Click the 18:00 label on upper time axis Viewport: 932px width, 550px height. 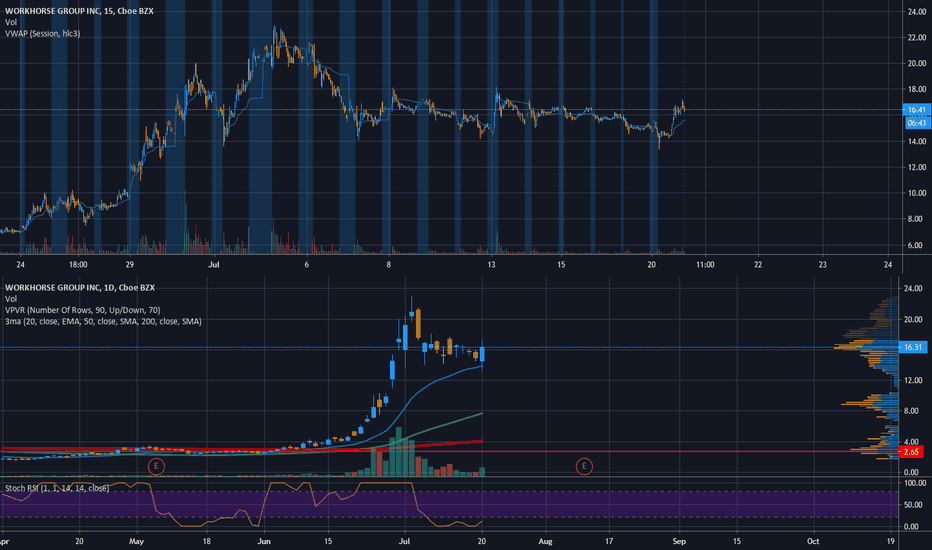[78, 265]
